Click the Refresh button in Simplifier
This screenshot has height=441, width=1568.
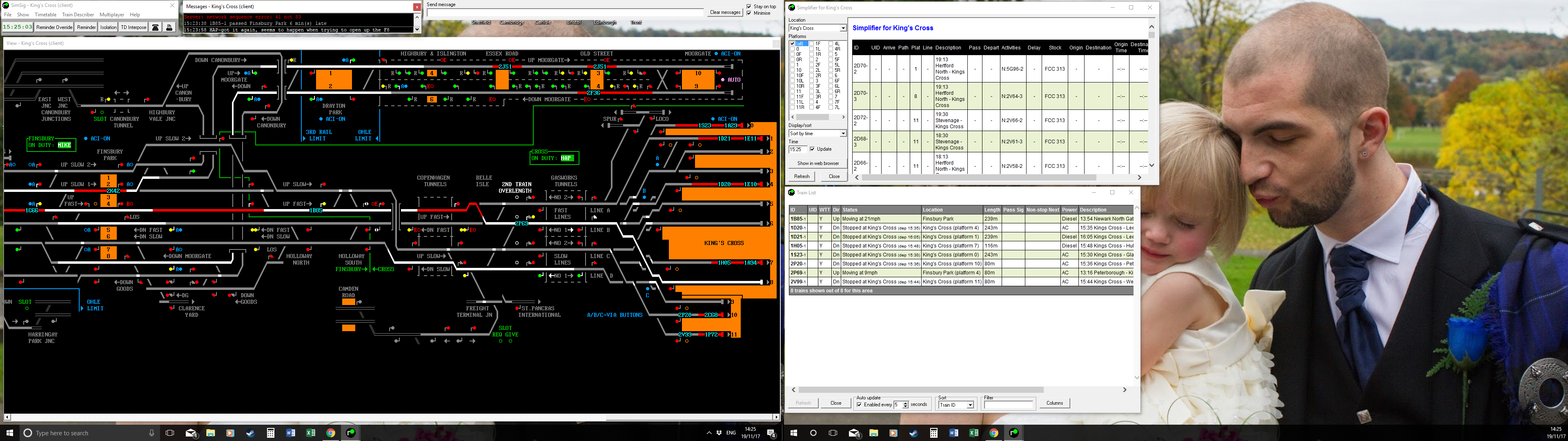coord(802,177)
